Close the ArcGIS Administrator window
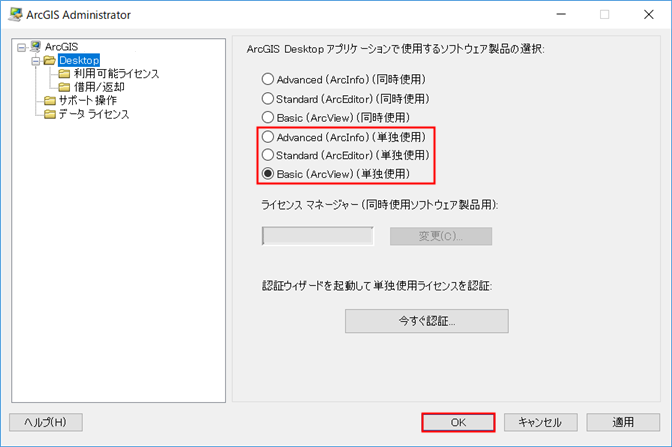Viewport: 672px width, 447px height. point(648,15)
